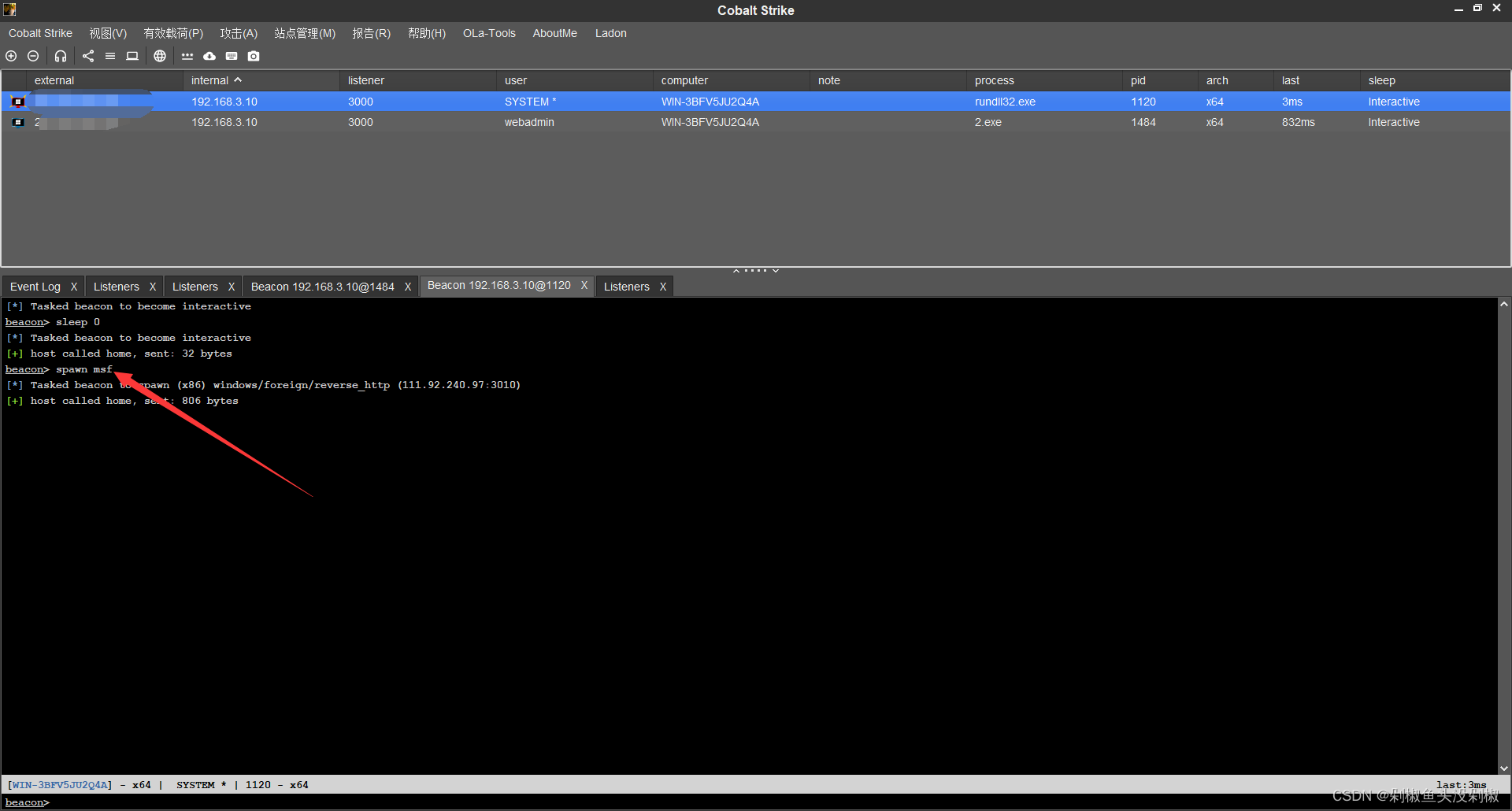
Task: Sort by process column header
Action: click(1045, 80)
